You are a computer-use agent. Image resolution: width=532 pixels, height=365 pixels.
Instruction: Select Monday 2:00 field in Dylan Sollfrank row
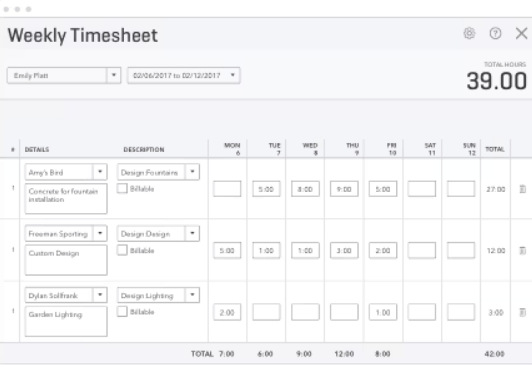pos(227,312)
